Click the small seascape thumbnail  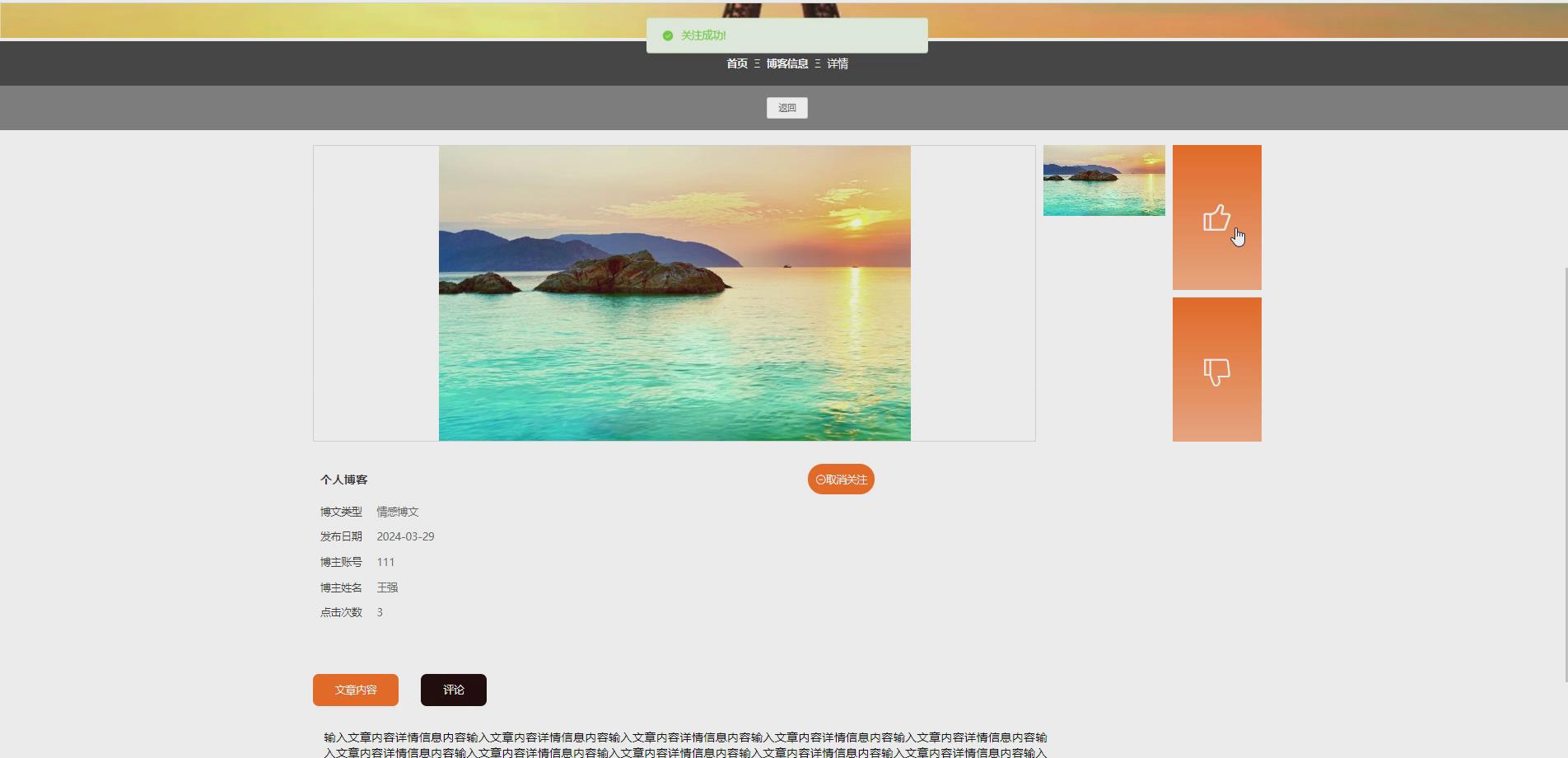click(1104, 180)
